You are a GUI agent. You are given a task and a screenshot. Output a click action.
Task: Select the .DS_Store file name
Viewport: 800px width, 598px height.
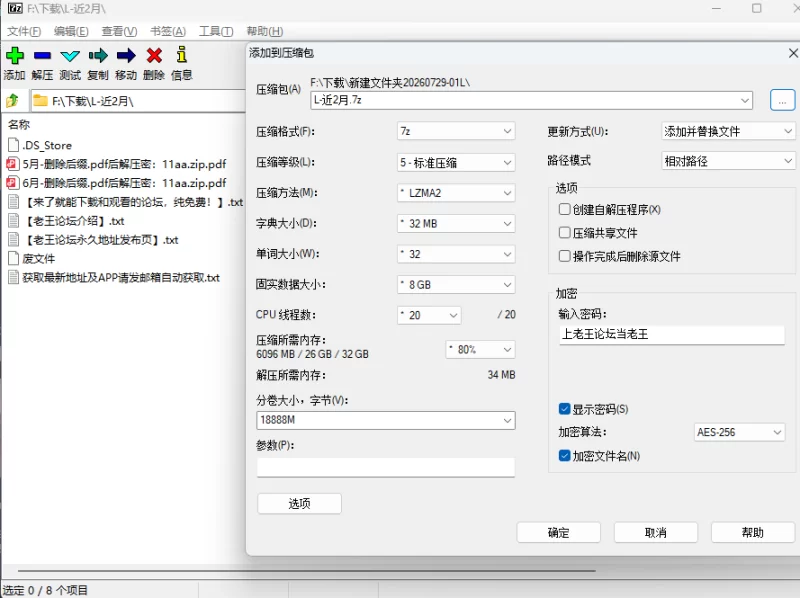coord(47,145)
